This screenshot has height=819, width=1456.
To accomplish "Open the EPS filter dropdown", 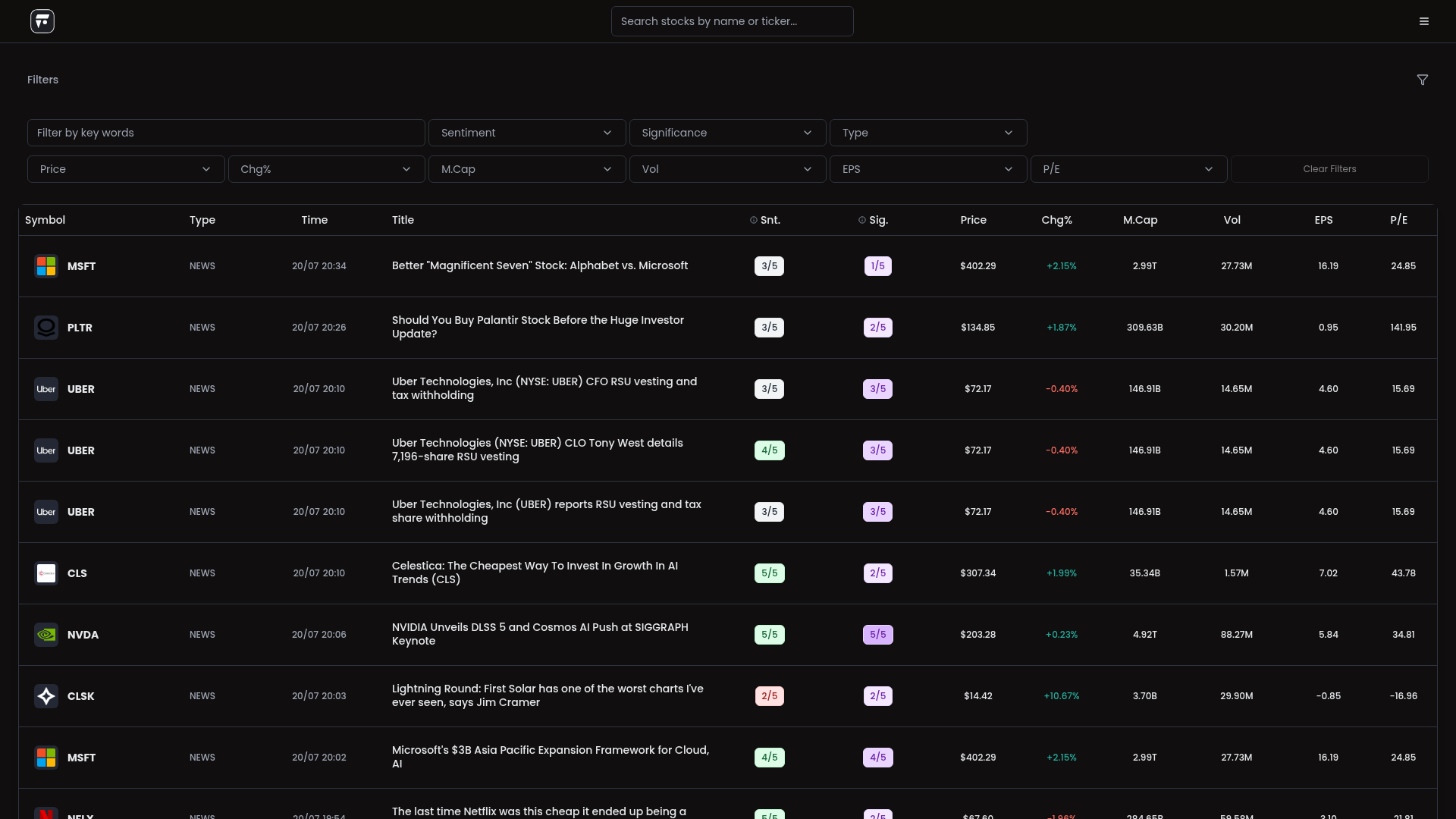I will [928, 169].
